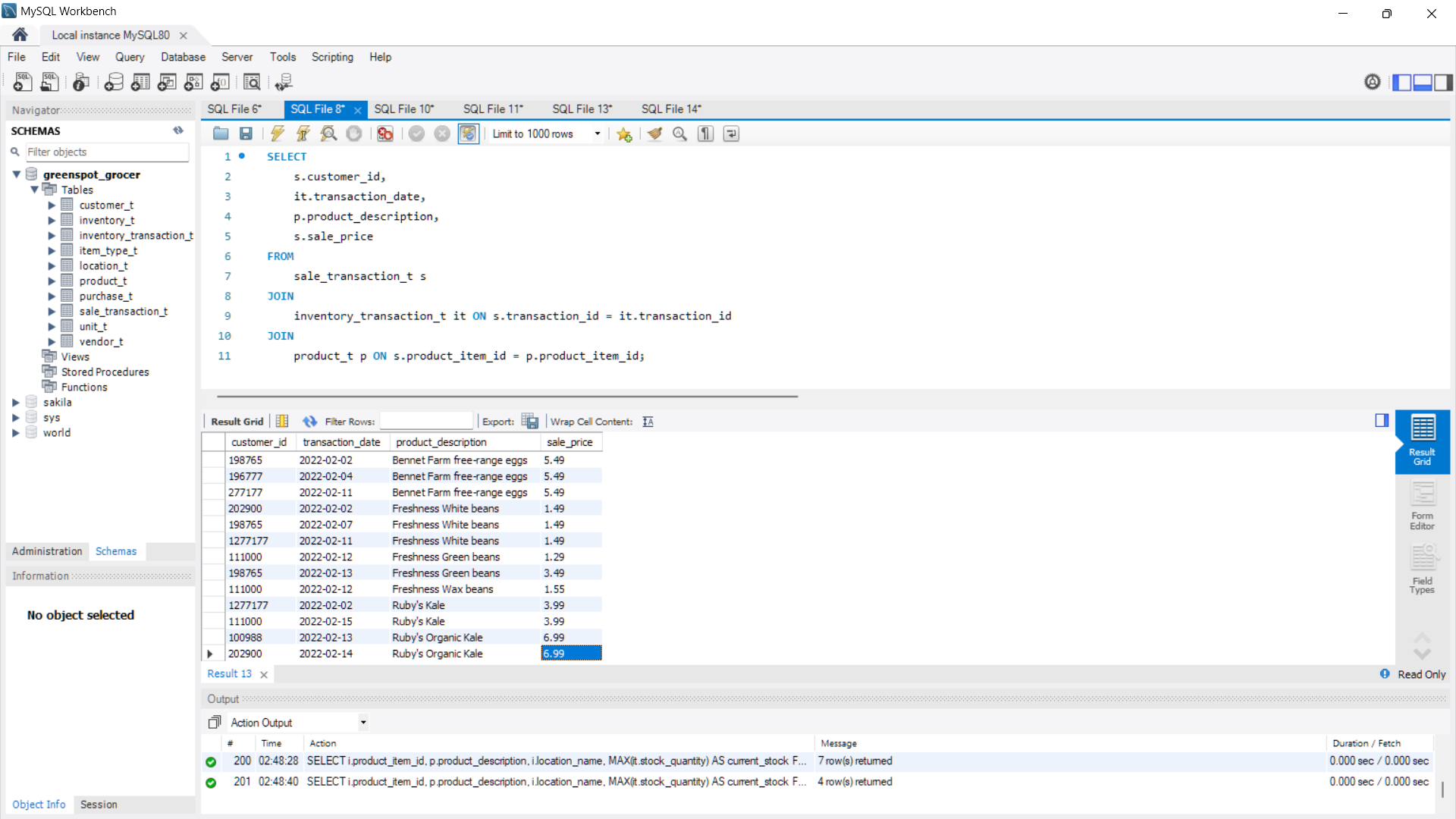Expand the product_t table node
This screenshot has height=819, width=1456.
point(52,281)
